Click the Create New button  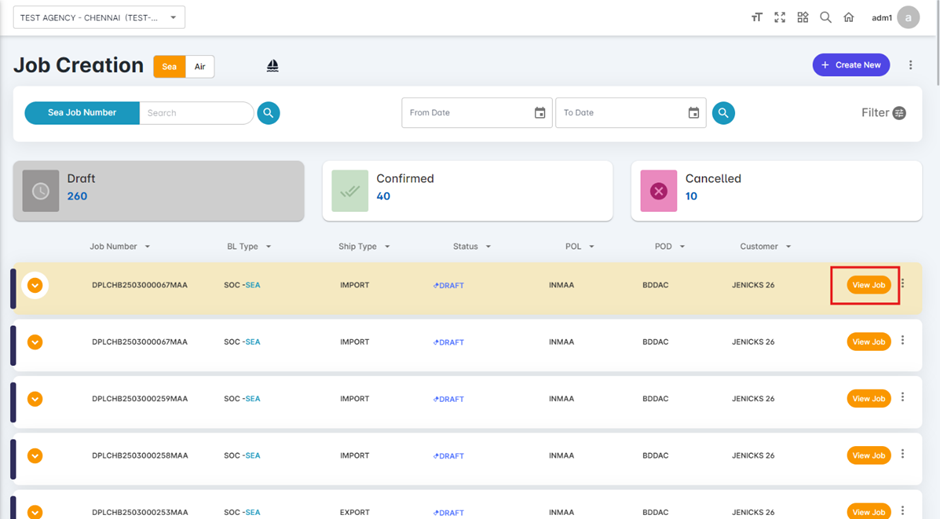coord(850,65)
